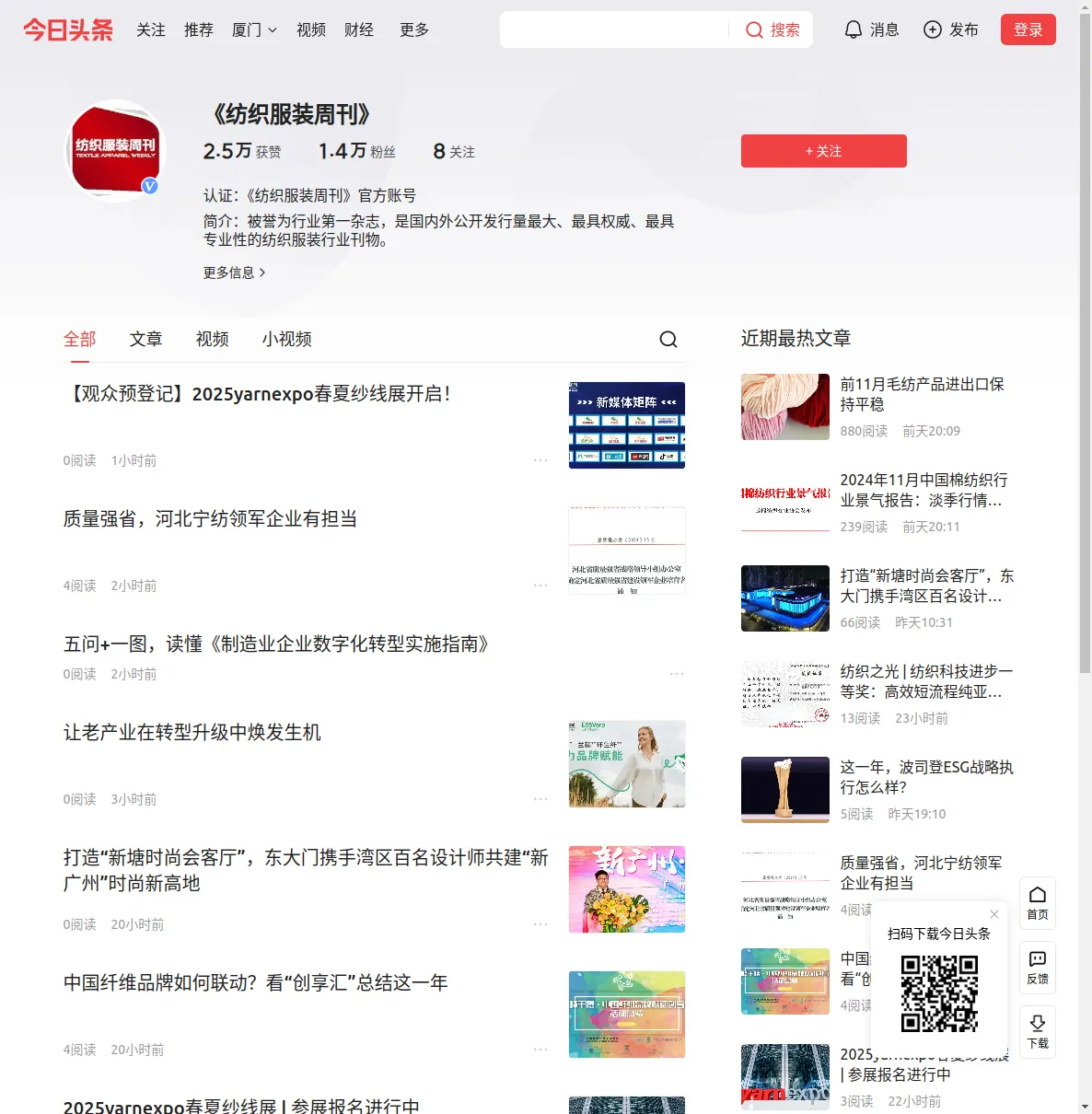This screenshot has height=1114, width=1092.
Task: Open article 让老产业在转型升级中焕发生机
Action: [192, 733]
